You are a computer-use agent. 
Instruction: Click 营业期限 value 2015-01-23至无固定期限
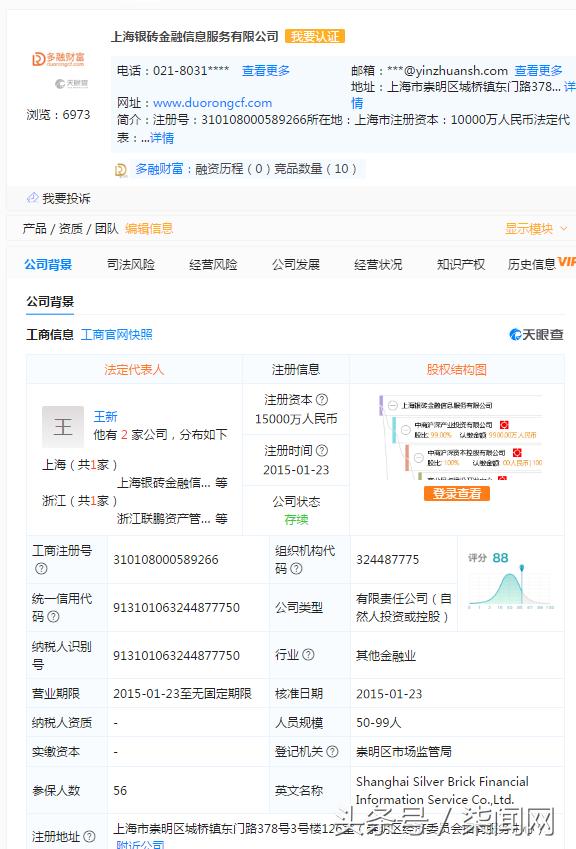tap(182, 694)
